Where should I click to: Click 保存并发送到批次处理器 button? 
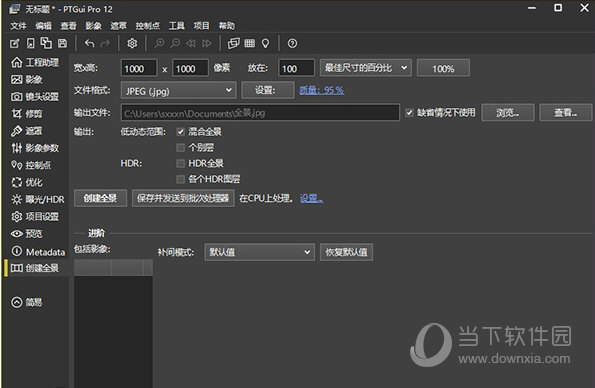(x=183, y=198)
